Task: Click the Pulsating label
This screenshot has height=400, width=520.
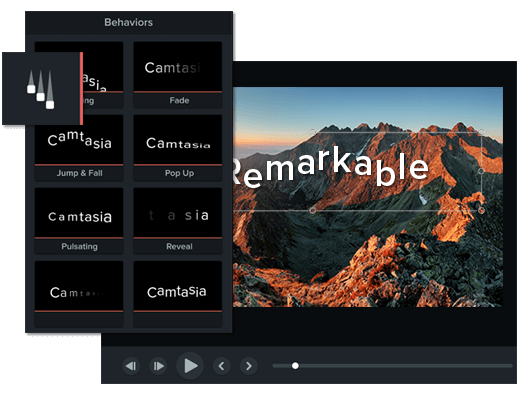Action: click(79, 247)
